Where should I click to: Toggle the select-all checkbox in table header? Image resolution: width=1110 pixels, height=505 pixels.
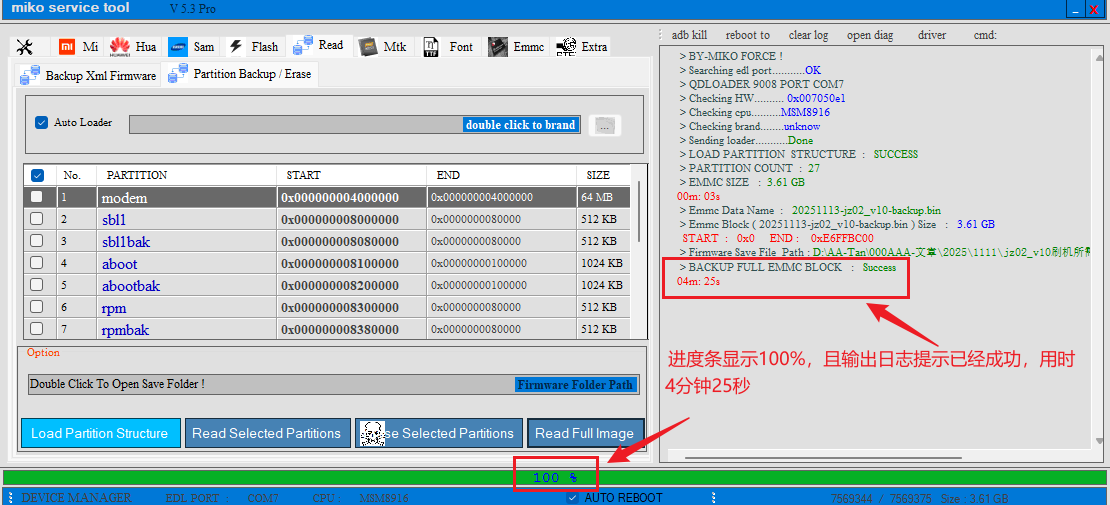[x=37, y=175]
